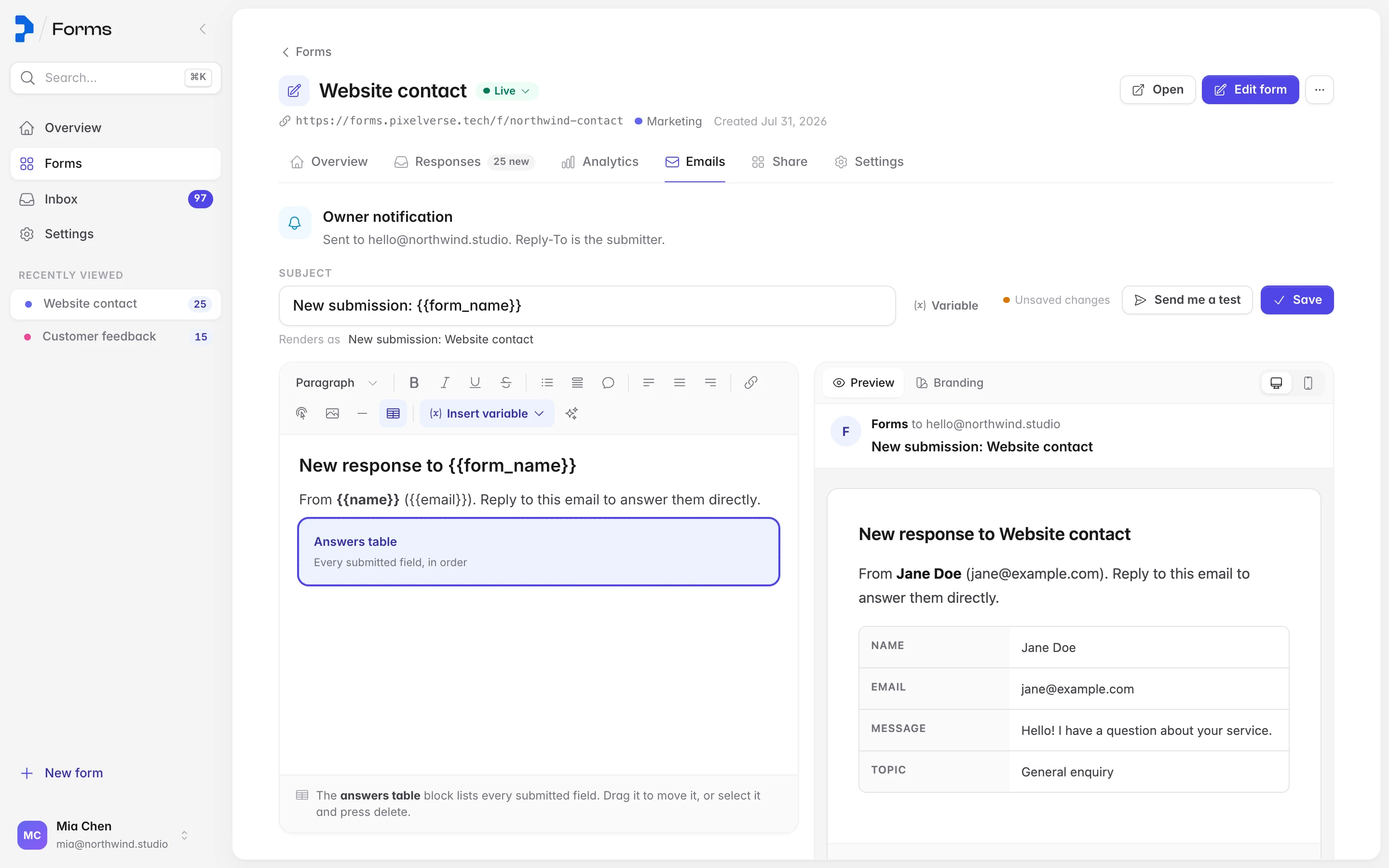Viewport: 1389px width, 868px height.
Task: Align text right
Action: (710, 382)
